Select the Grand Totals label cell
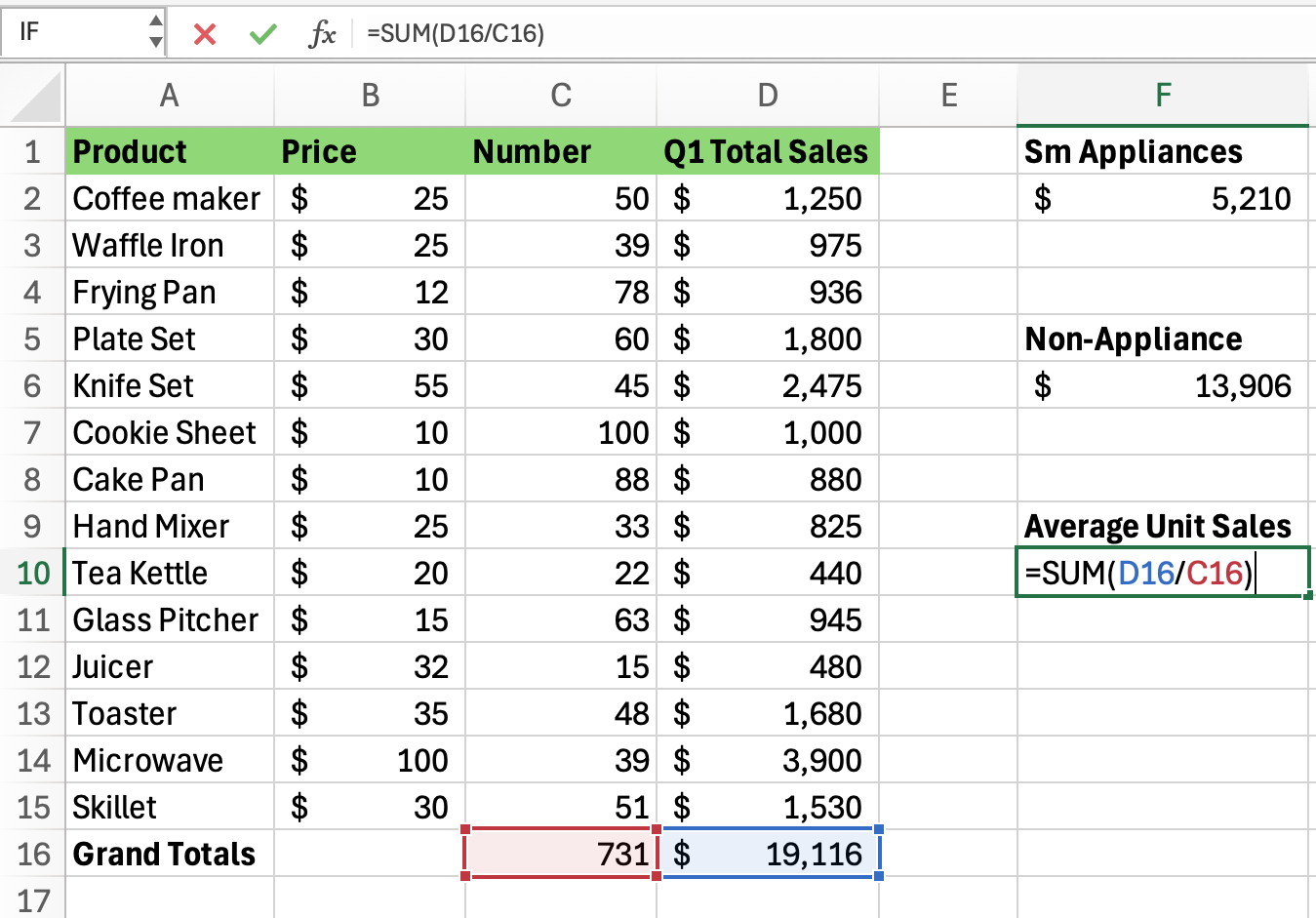The width and height of the screenshot is (1316, 918). coord(170,854)
